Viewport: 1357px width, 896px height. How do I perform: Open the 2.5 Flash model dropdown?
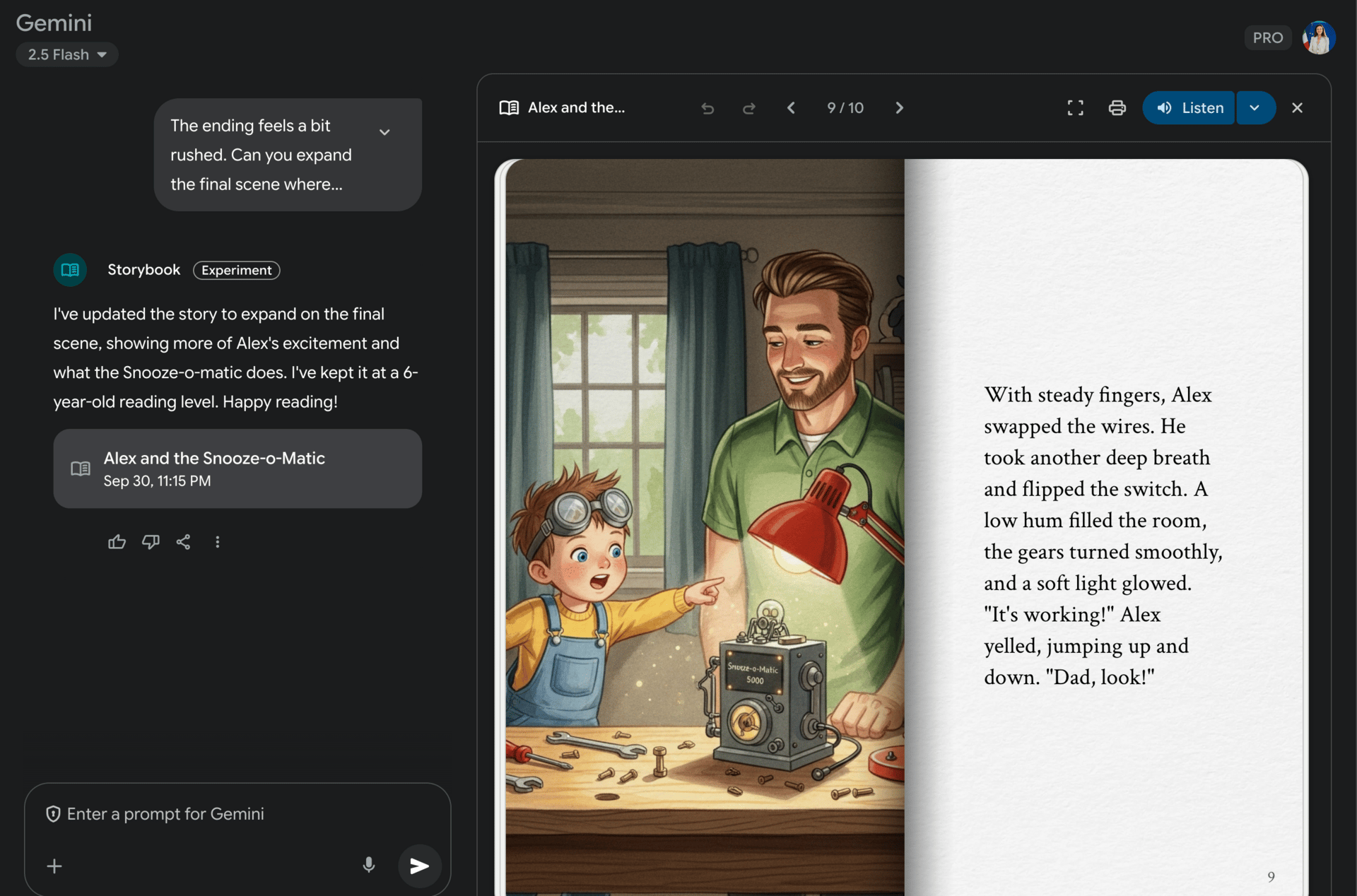[67, 54]
